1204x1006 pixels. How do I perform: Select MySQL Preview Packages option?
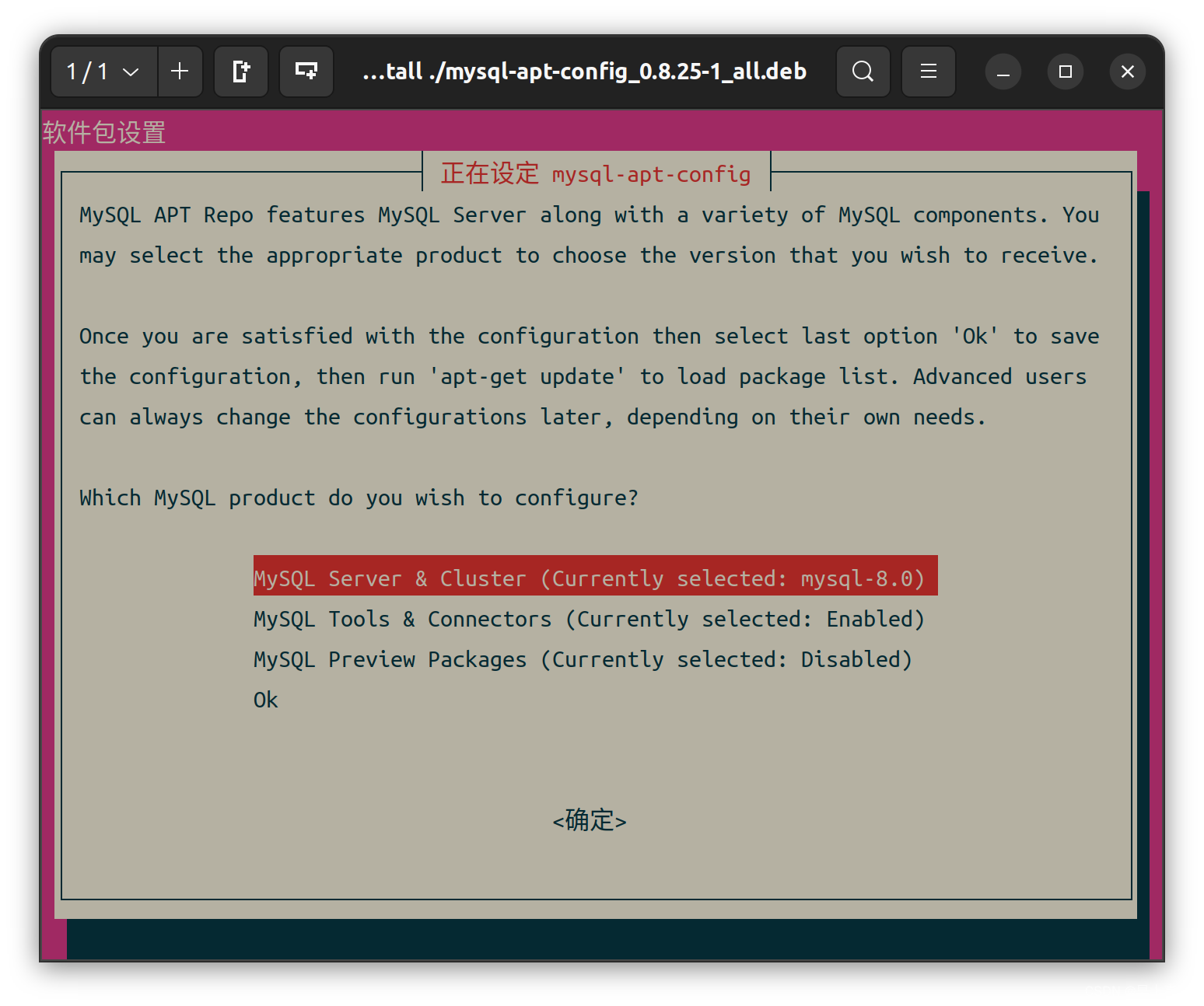(x=583, y=659)
